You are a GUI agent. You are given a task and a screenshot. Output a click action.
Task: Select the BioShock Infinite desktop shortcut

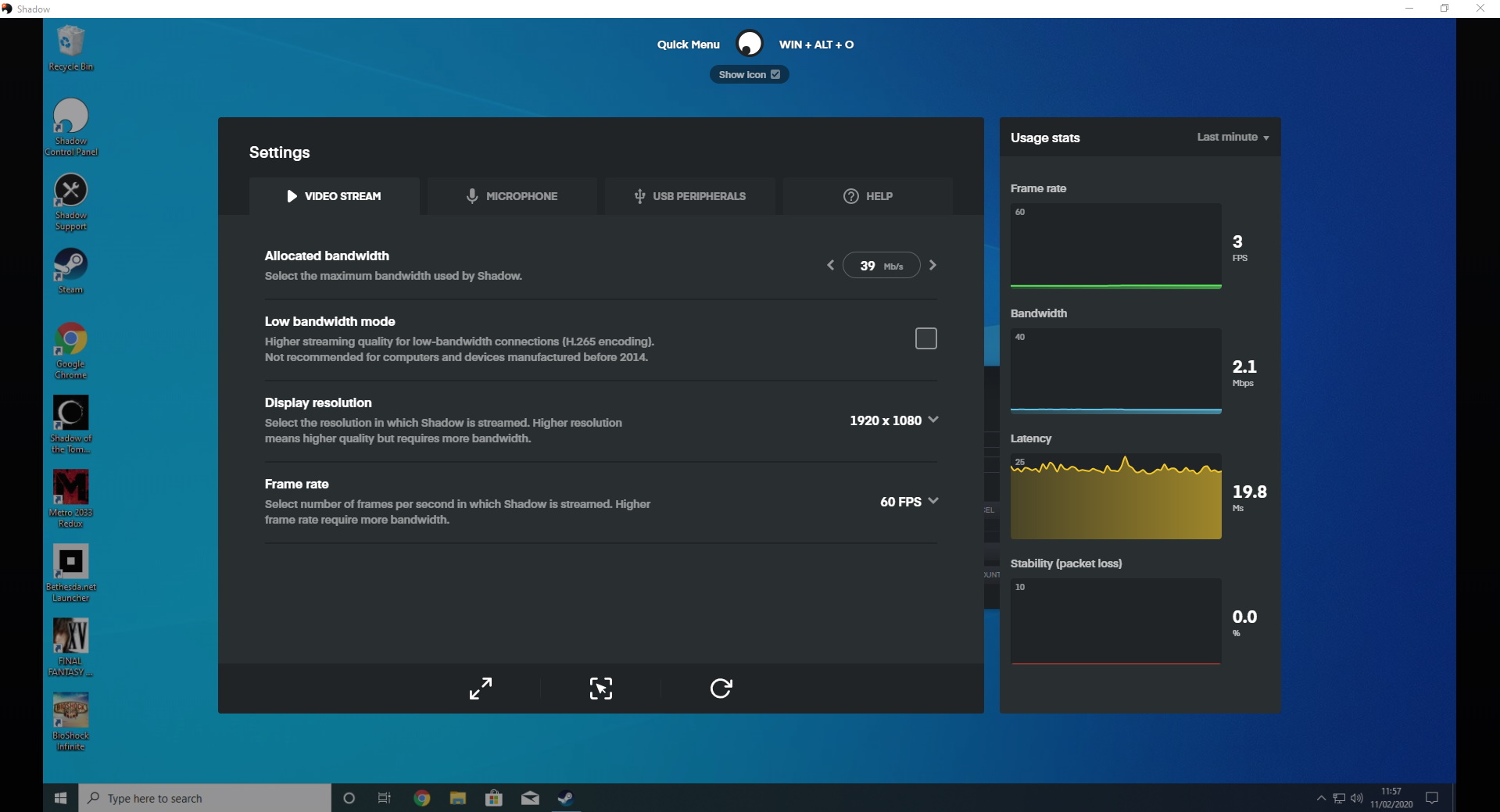coord(70,721)
